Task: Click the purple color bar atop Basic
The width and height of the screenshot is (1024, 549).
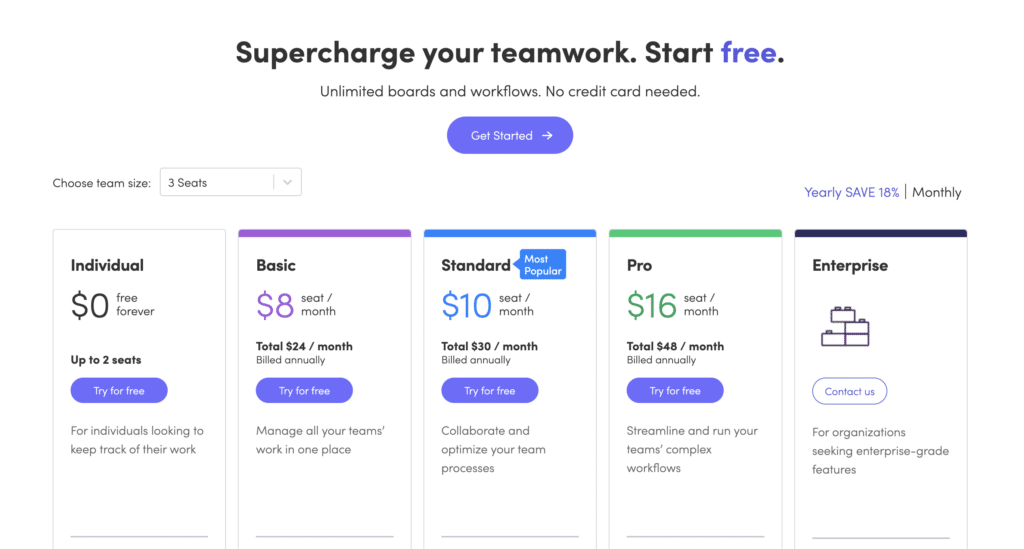Action: point(325,233)
